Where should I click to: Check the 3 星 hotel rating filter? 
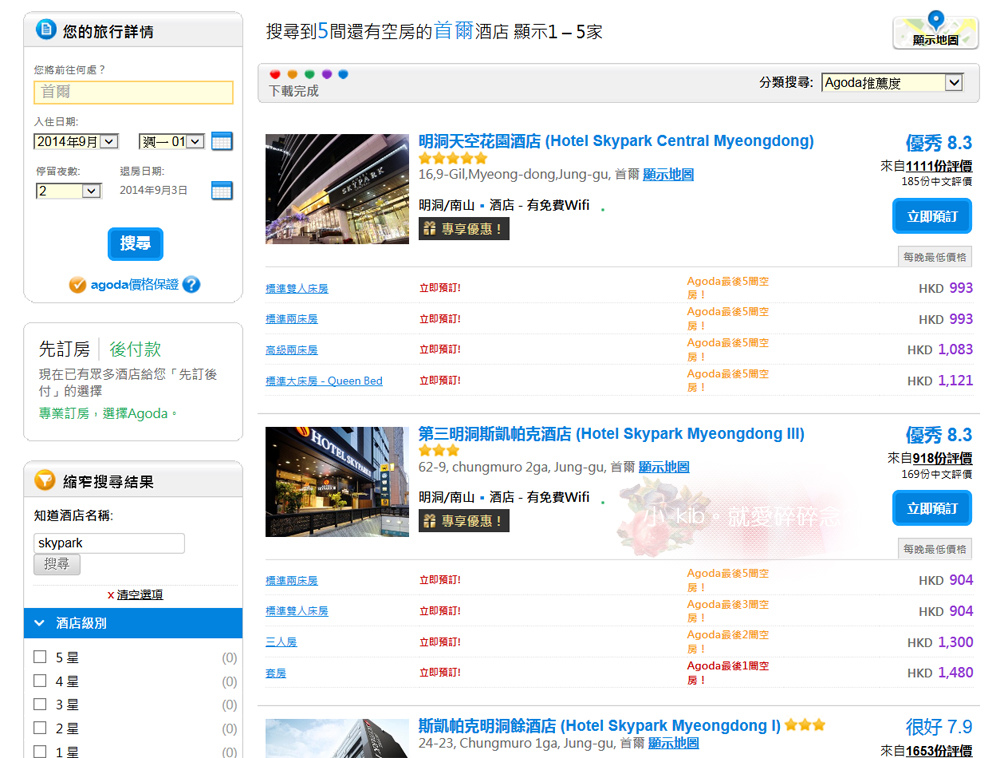[40, 704]
